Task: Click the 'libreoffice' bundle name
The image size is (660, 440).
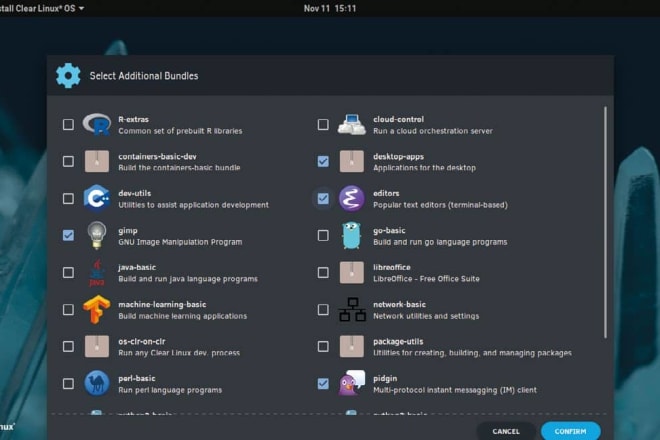Action: (x=391, y=267)
